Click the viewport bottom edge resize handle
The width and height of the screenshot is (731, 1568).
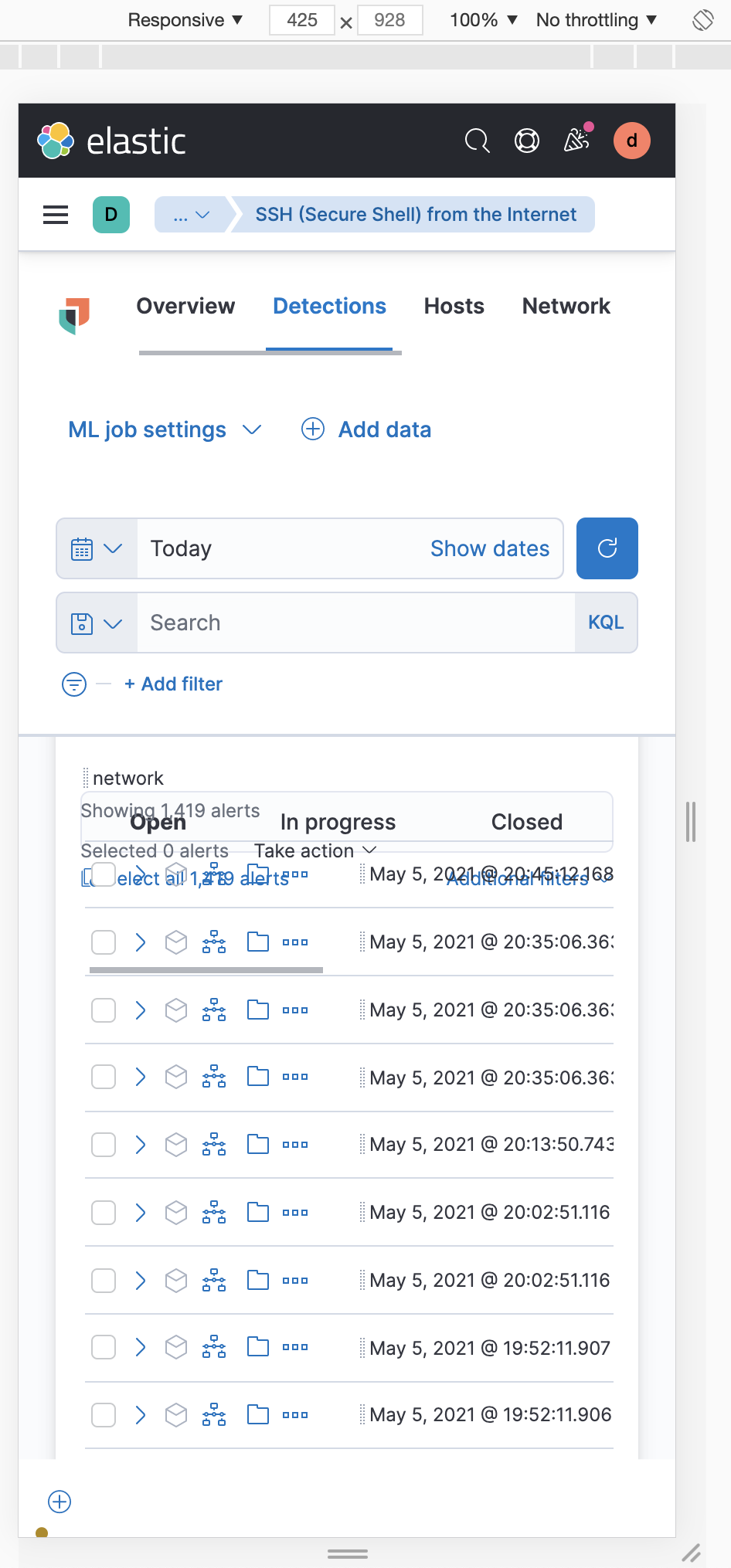pos(347,1553)
